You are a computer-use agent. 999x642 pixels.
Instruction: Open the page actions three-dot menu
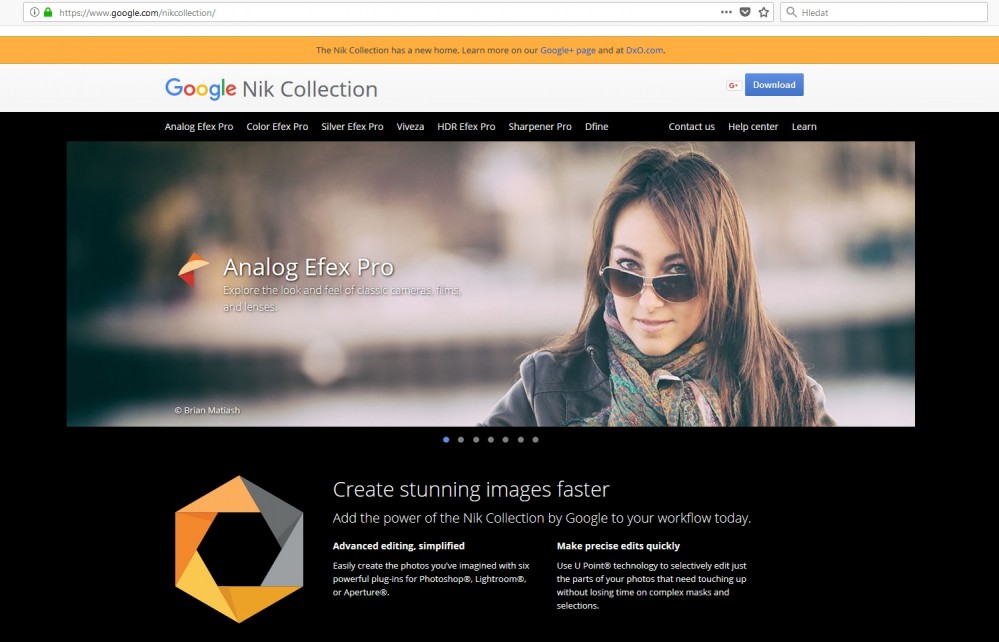click(x=726, y=12)
